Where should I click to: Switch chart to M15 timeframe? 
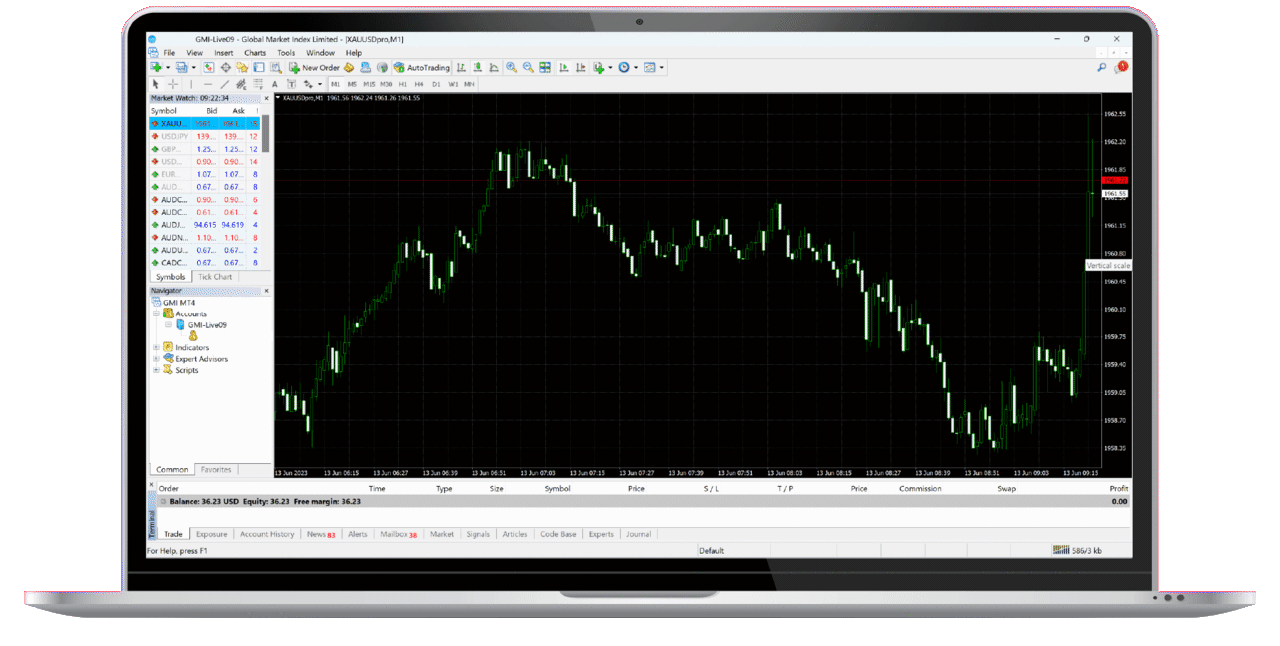pos(369,84)
